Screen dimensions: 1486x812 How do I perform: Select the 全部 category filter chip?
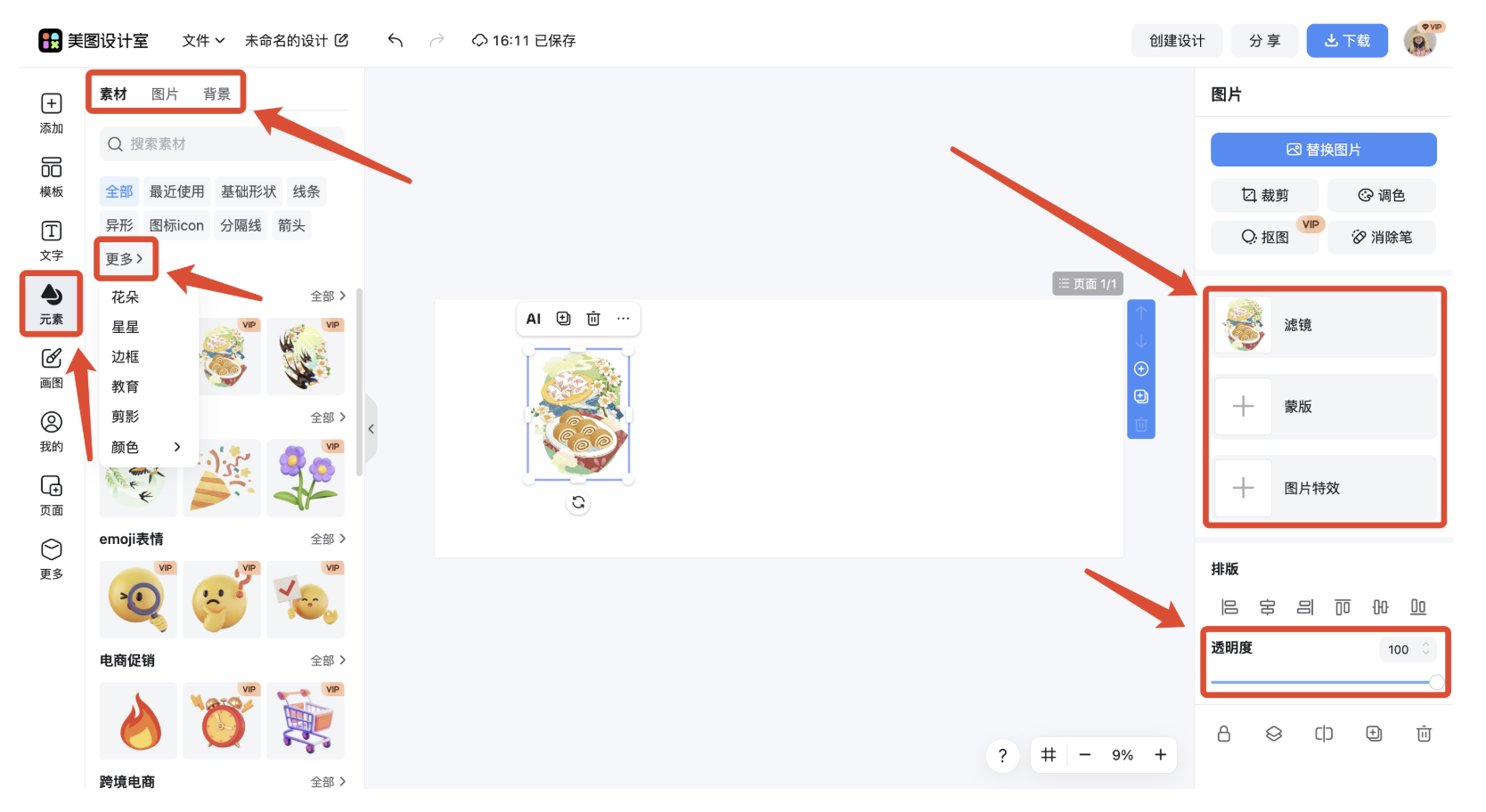[119, 191]
